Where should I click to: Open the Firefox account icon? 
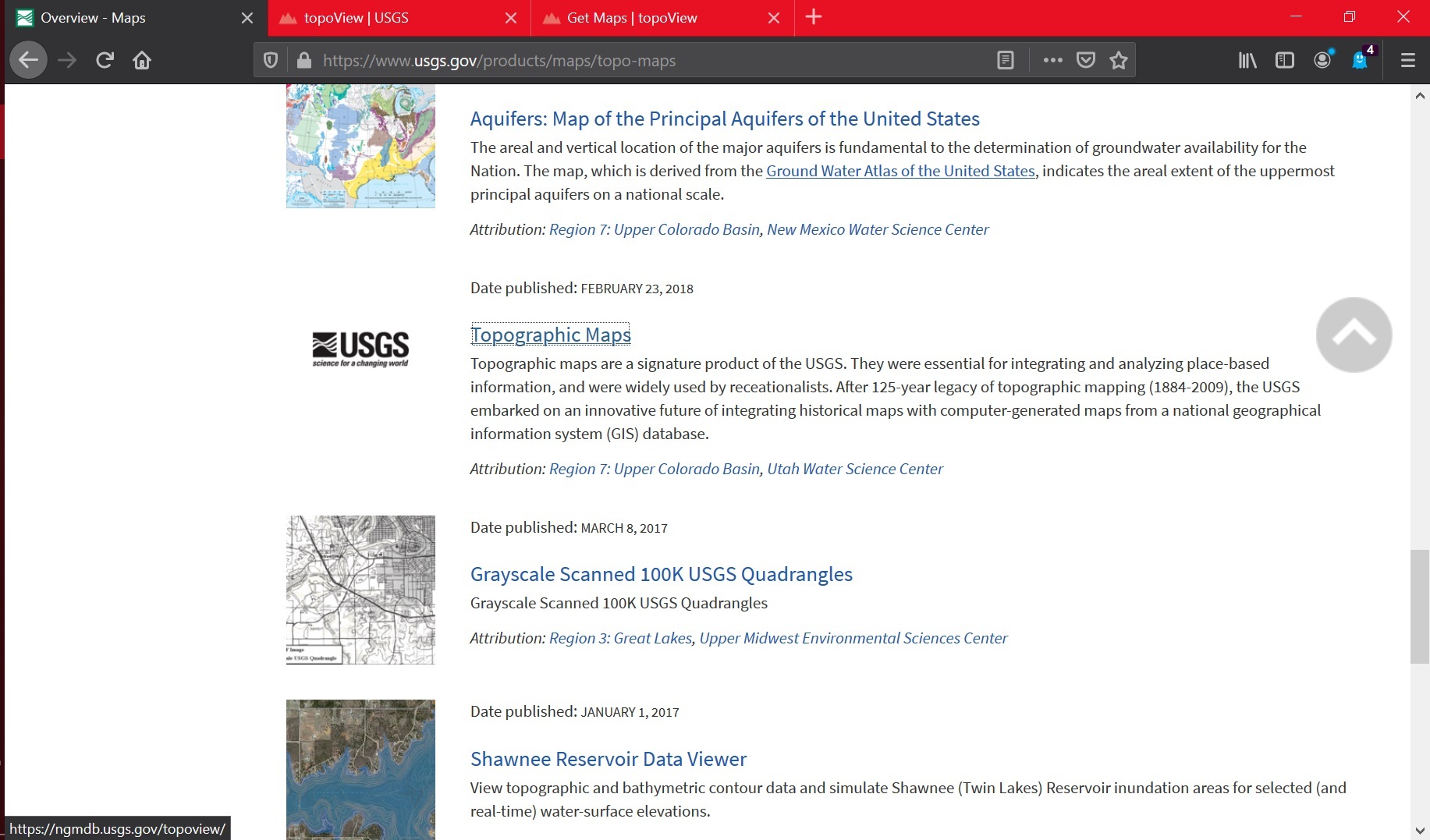(x=1322, y=60)
